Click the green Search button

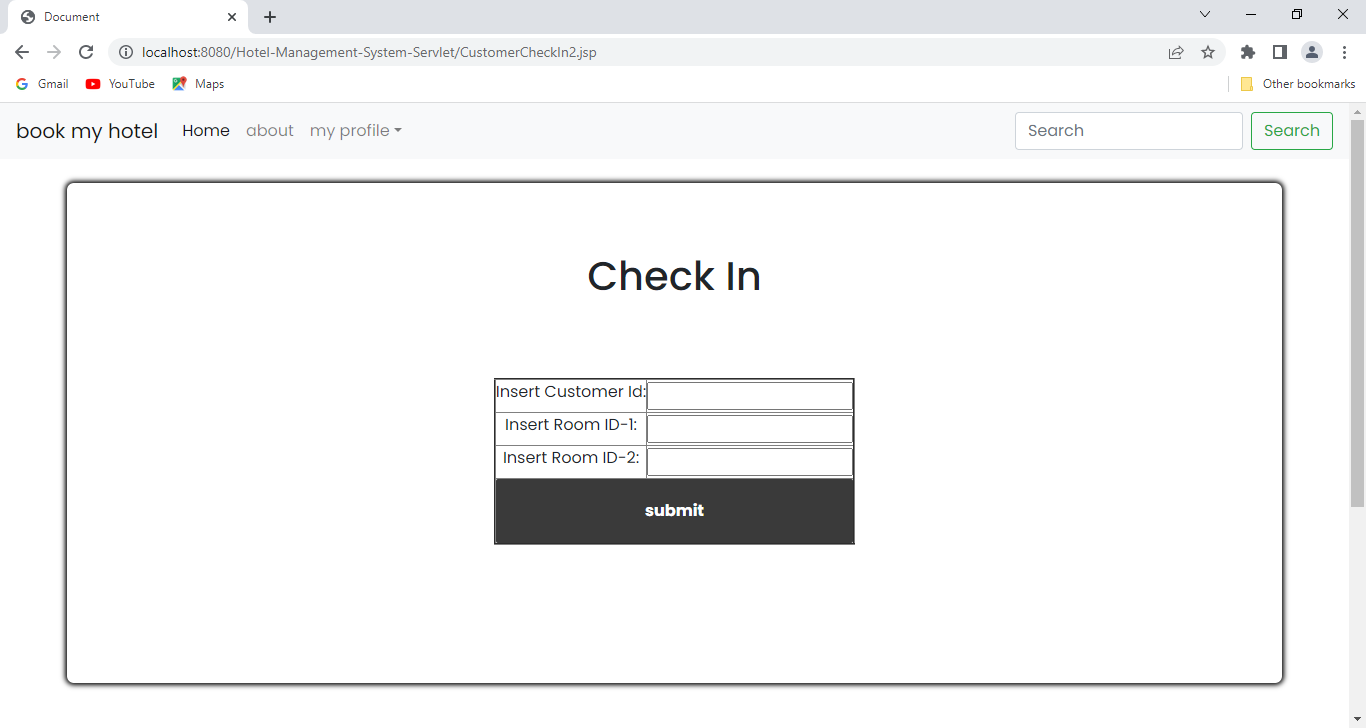click(1292, 131)
